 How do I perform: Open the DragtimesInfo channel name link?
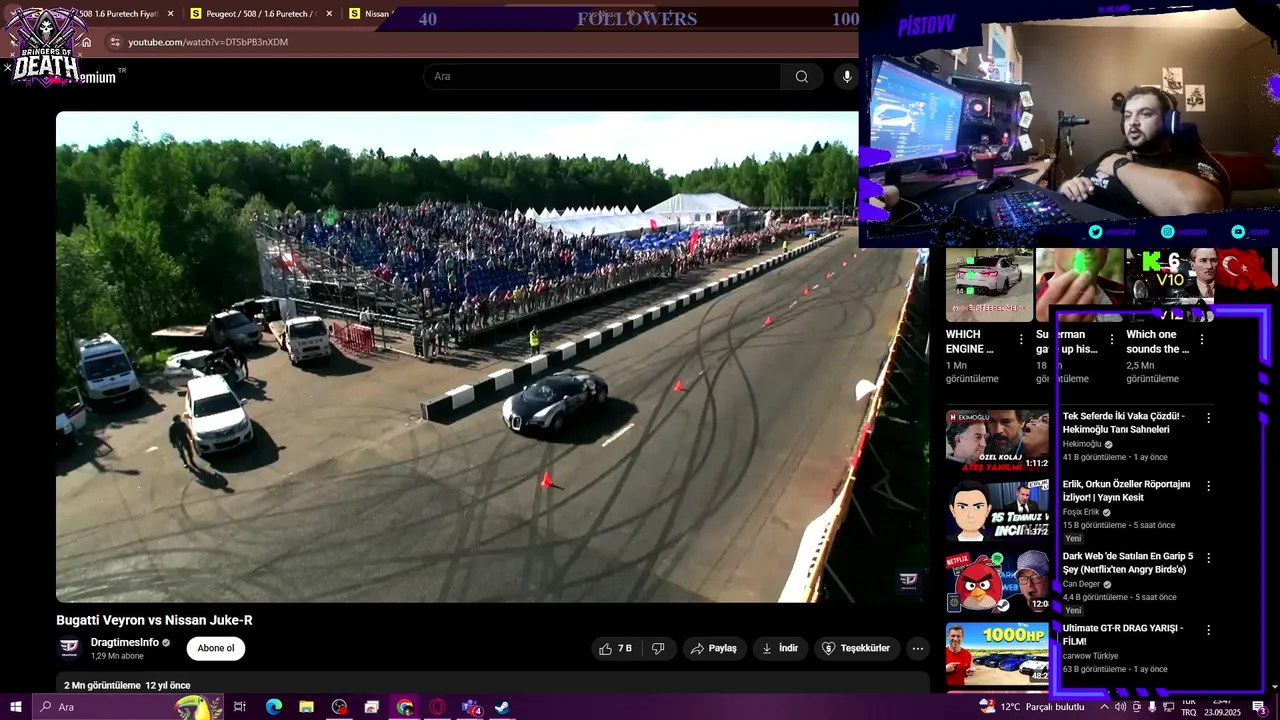(124, 642)
